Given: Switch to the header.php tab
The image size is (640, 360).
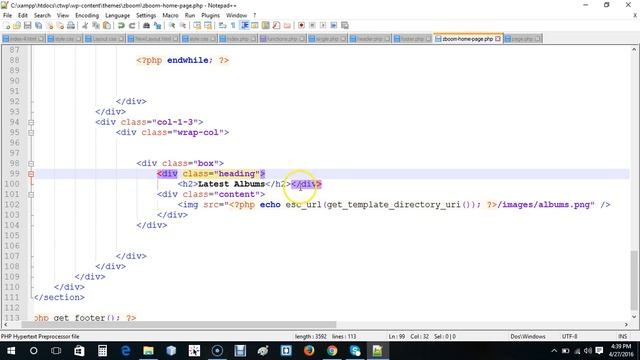Looking at the screenshot, I should pyautogui.click(x=369, y=39).
